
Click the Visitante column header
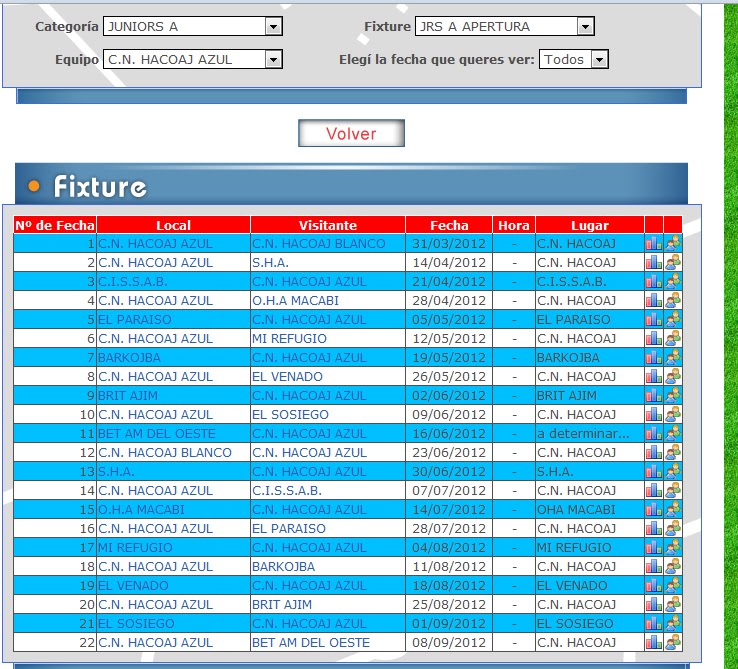[328, 225]
